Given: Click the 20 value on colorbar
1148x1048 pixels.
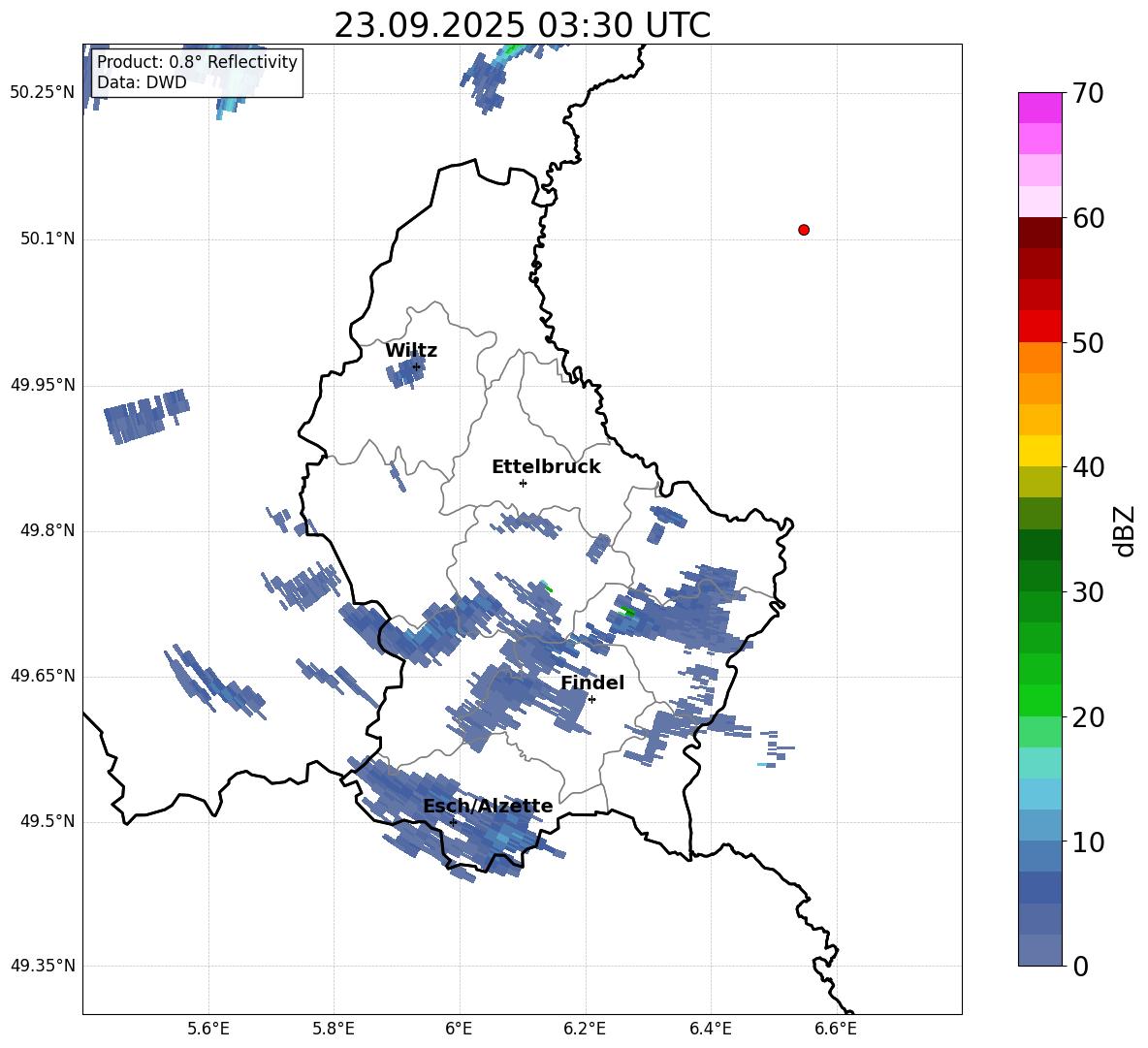Looking at the screenshot, I should (1088, 716).
